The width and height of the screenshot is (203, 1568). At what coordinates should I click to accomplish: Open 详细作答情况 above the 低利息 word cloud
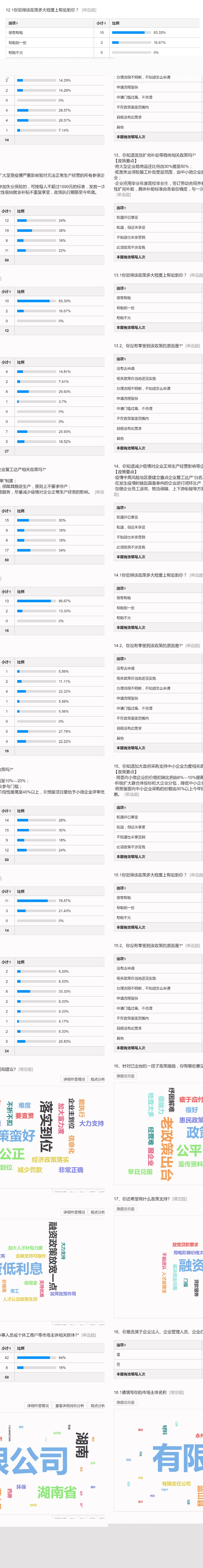pyautogui.click(x=74, y=1212)
